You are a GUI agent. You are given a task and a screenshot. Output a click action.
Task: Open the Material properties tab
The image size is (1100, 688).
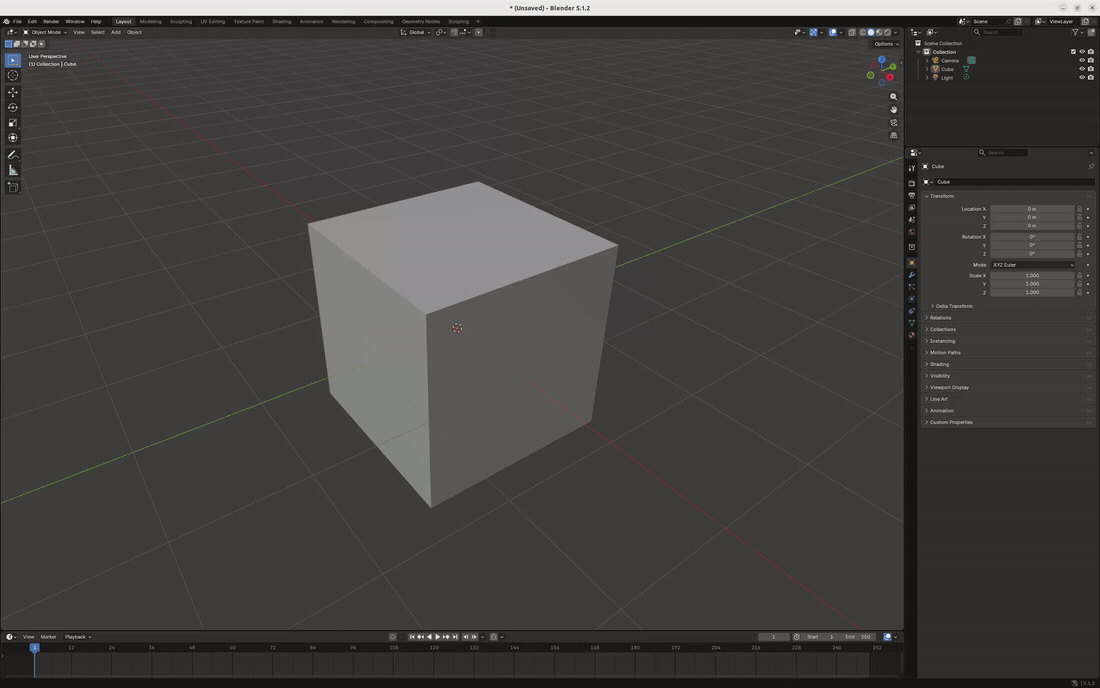(x=911, y=335)
